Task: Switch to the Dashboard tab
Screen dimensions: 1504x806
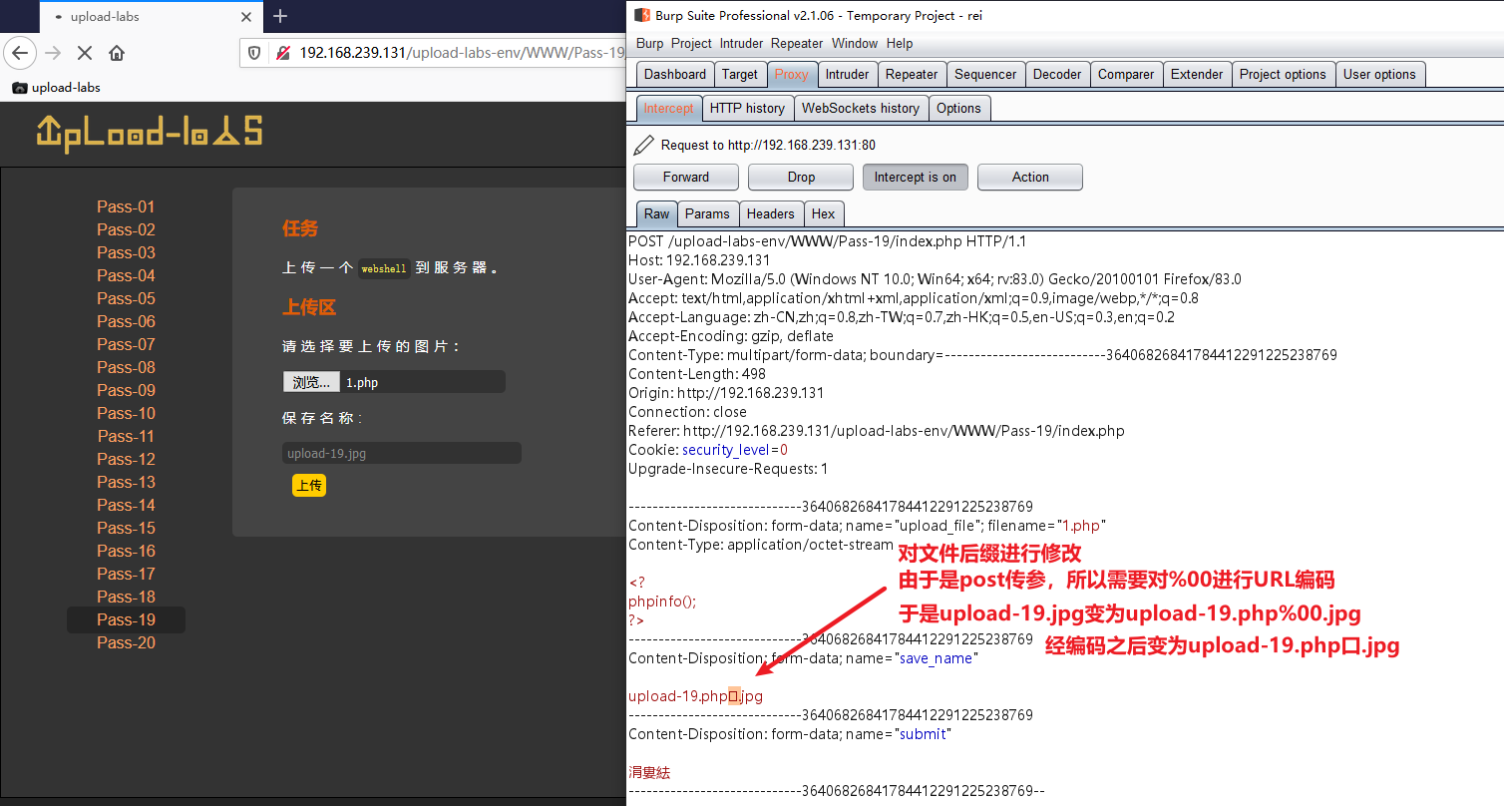Action: [x=674, y=74]
